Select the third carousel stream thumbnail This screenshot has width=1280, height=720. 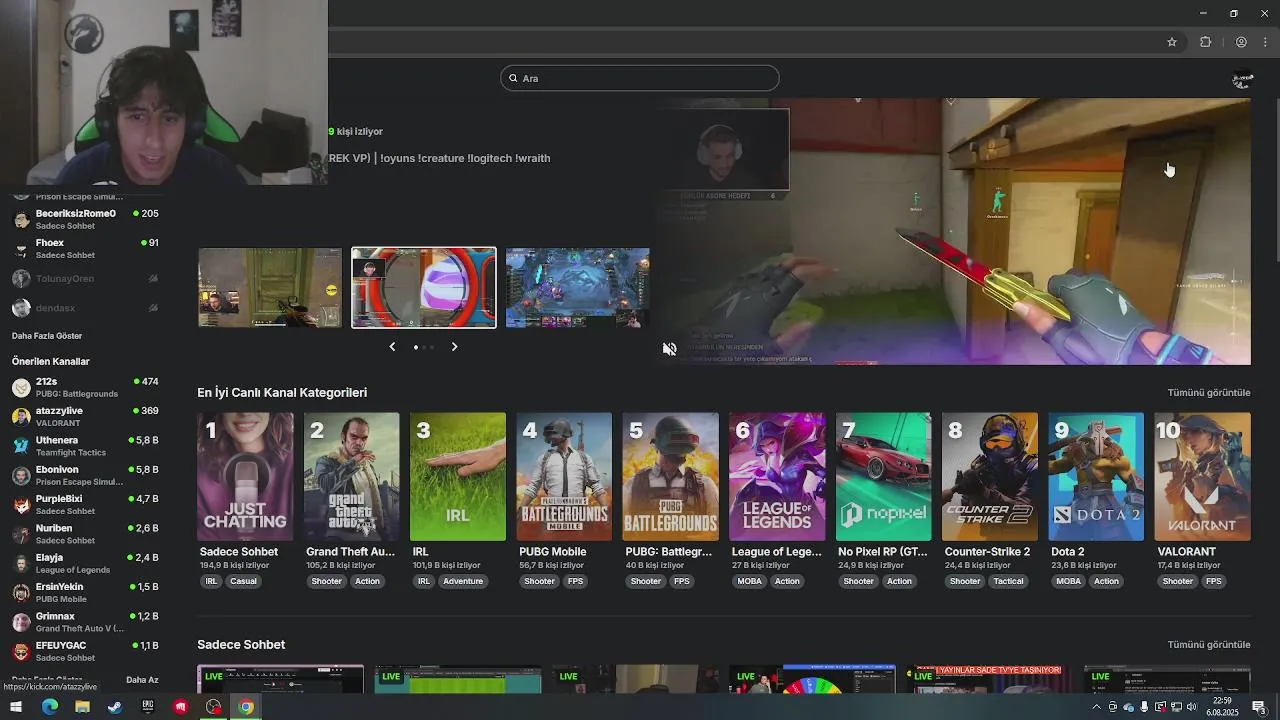point(578,288)
